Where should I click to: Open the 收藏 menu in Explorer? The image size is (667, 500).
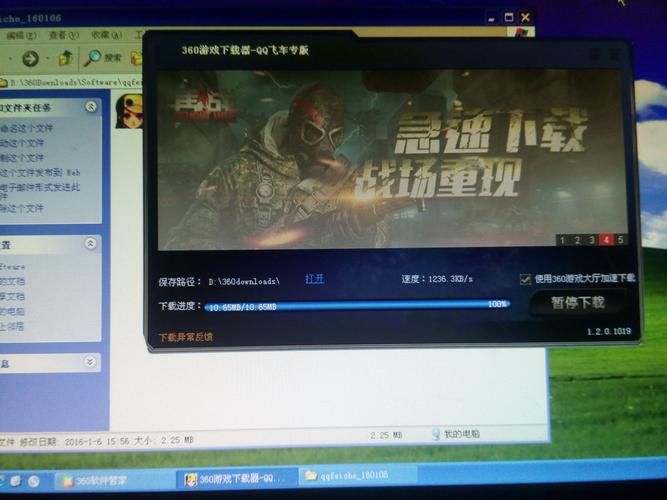[x=106, y=35]
